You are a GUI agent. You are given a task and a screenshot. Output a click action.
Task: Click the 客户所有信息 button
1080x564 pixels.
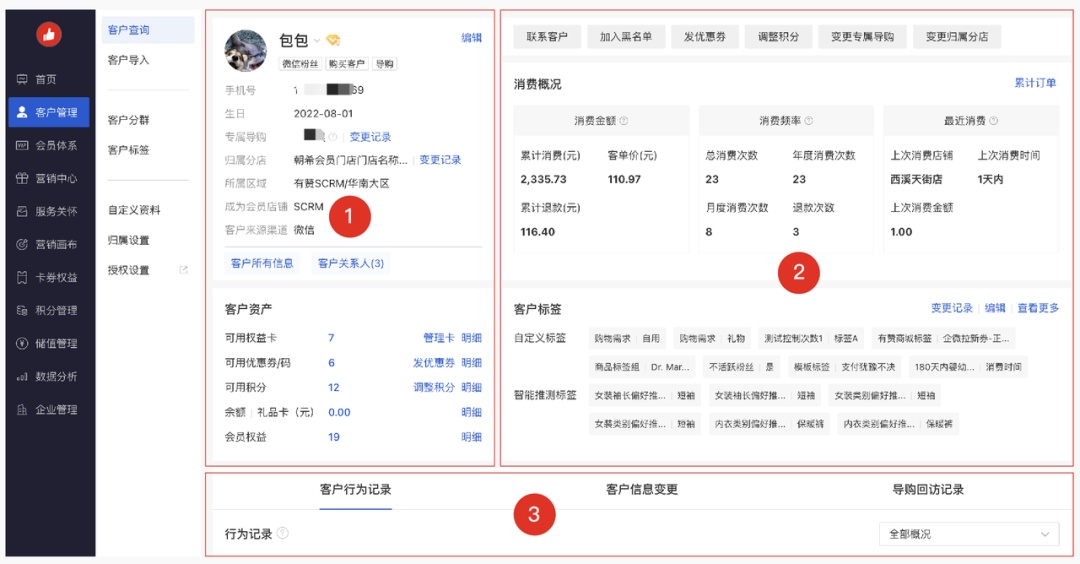pyautogui.click(x=262, y=263)
